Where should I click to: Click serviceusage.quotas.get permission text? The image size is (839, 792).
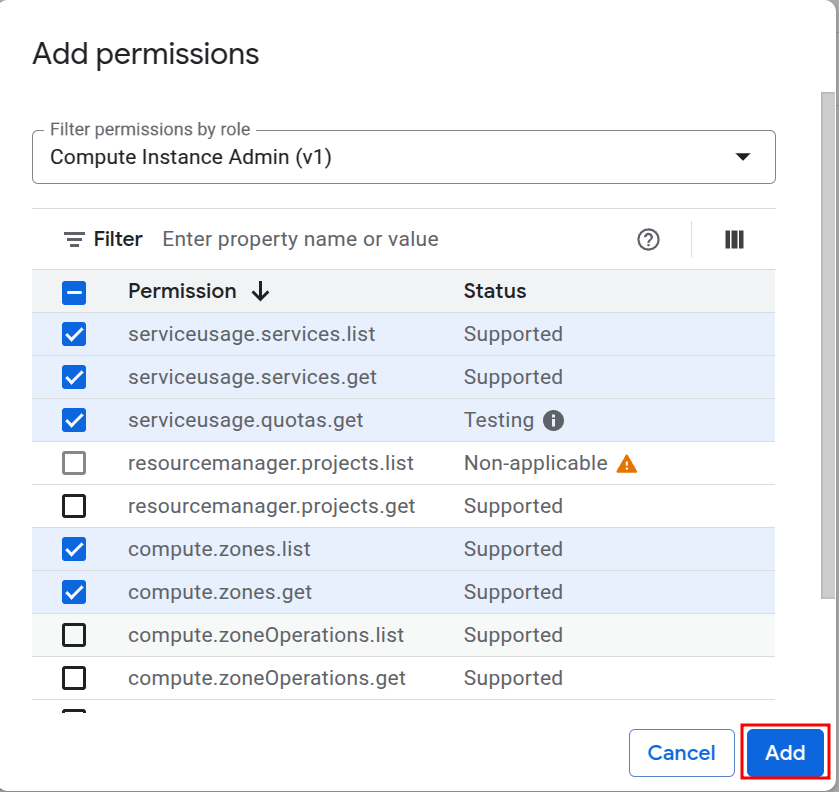[246, 420]
